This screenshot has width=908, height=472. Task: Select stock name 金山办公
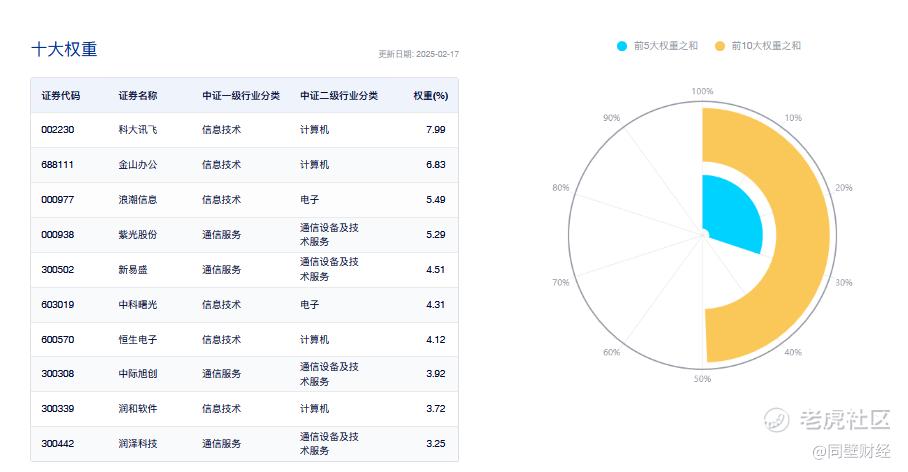click(x=138, y=164)
